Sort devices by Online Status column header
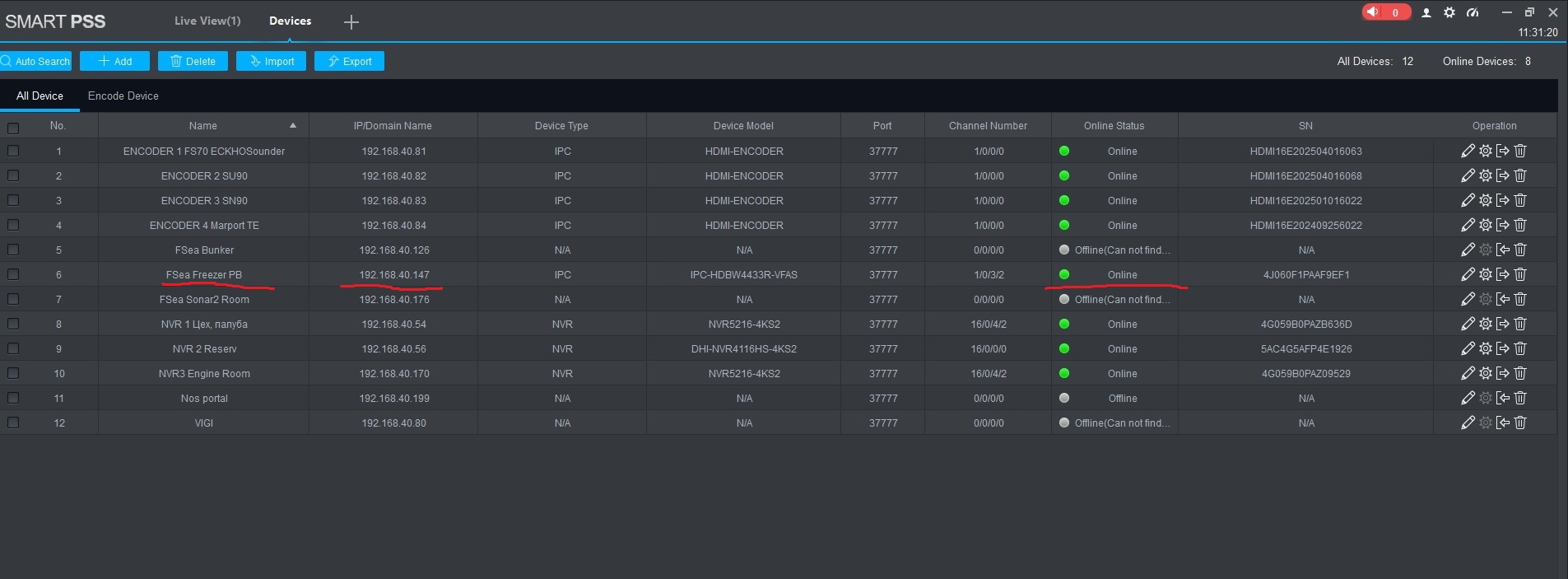Viewport: 1568px width, 579px height. click(x=1114, y=125)
